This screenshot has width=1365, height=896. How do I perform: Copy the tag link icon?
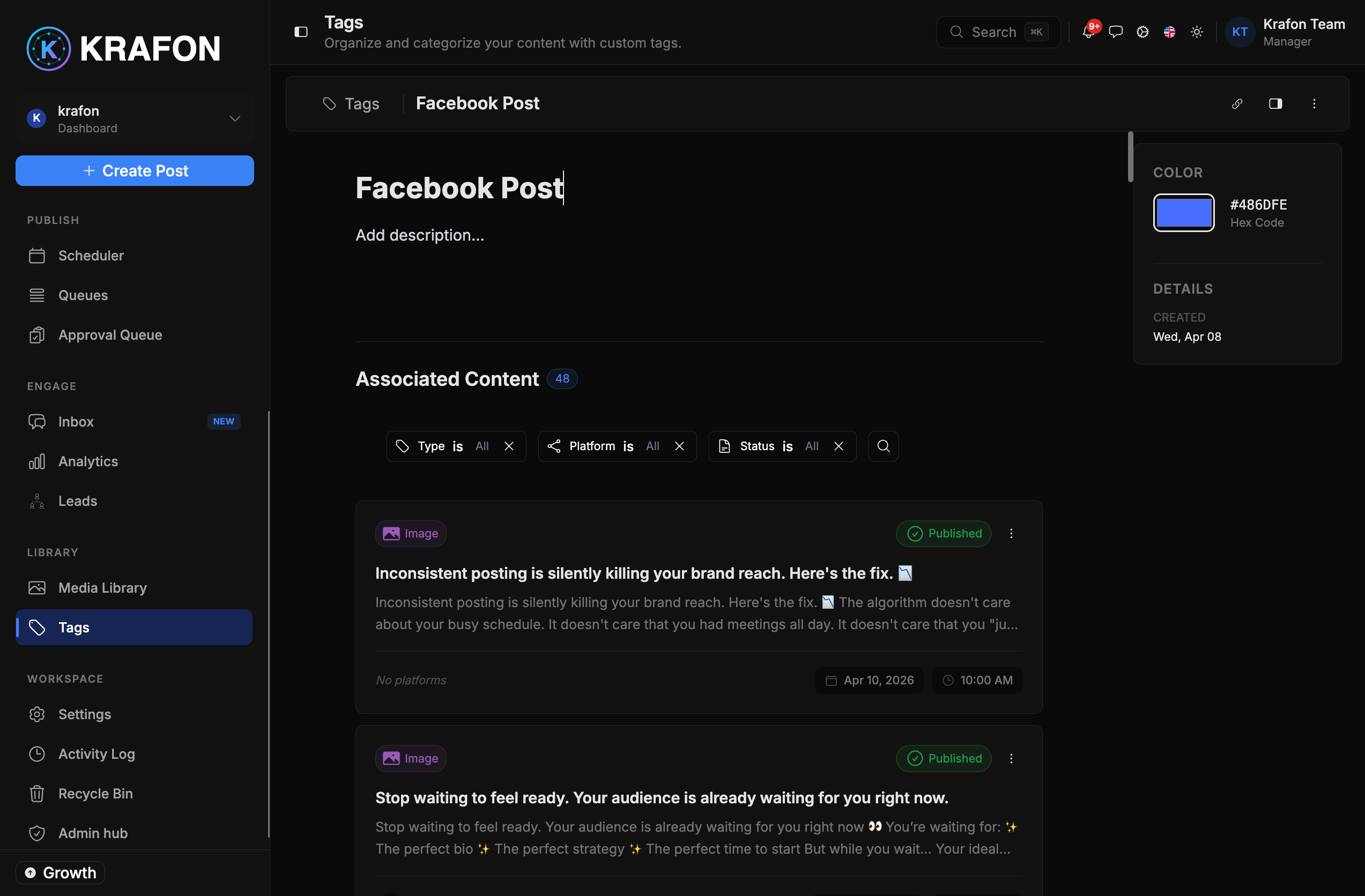coord(1237,104)
